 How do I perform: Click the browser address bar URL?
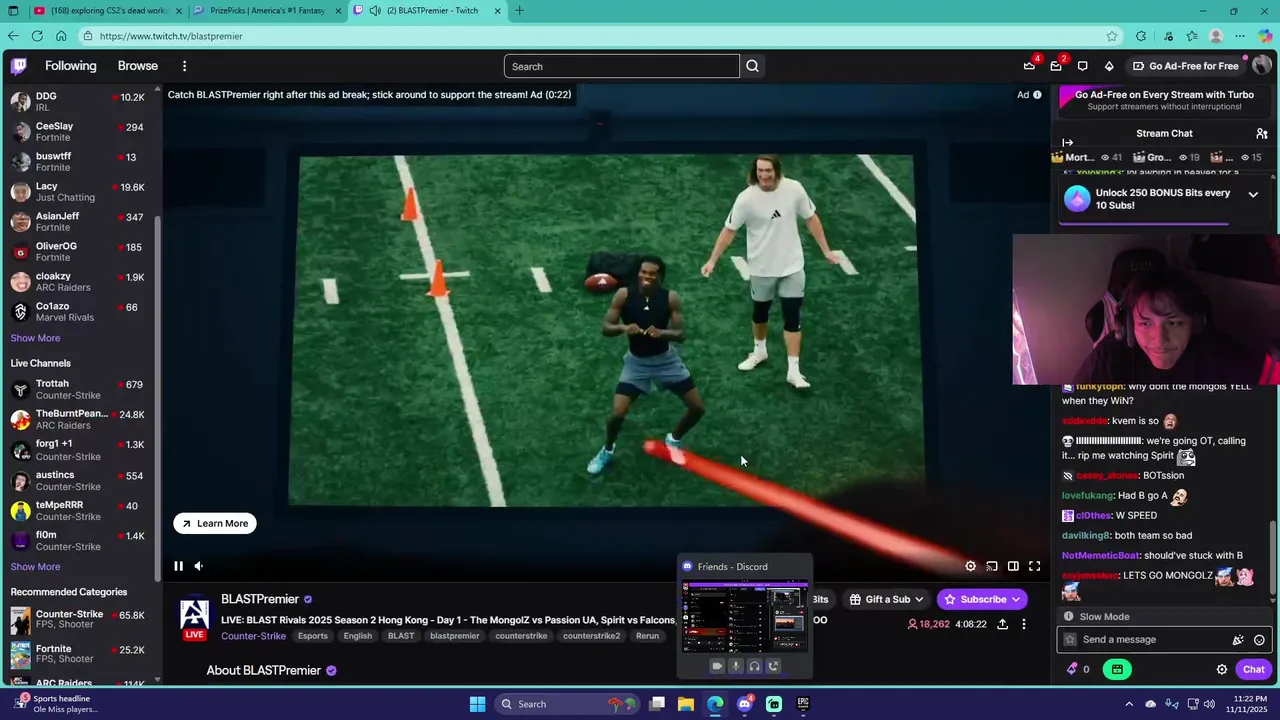pos(171,36)
